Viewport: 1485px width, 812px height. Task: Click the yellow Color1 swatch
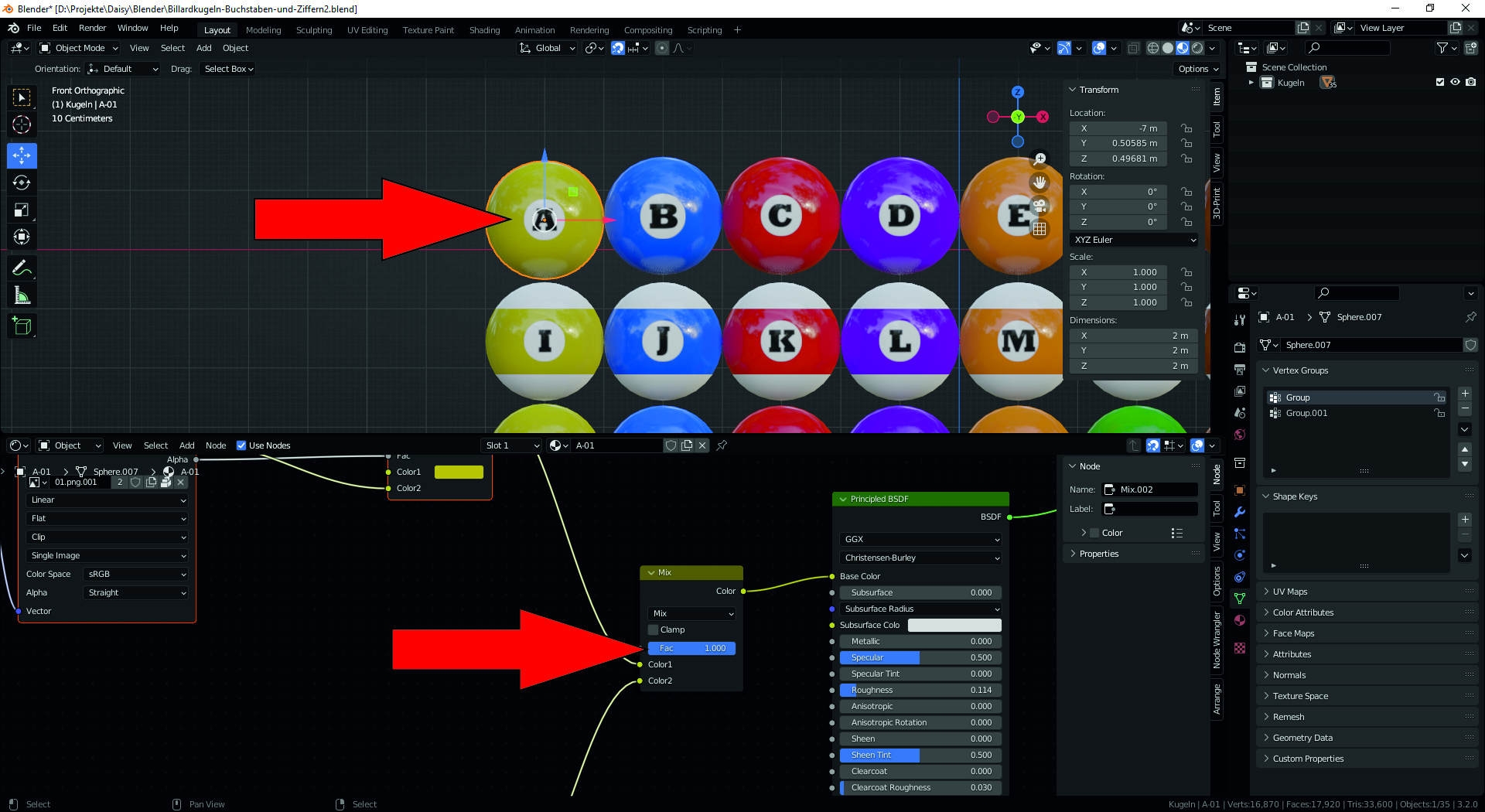click(459, 472)
